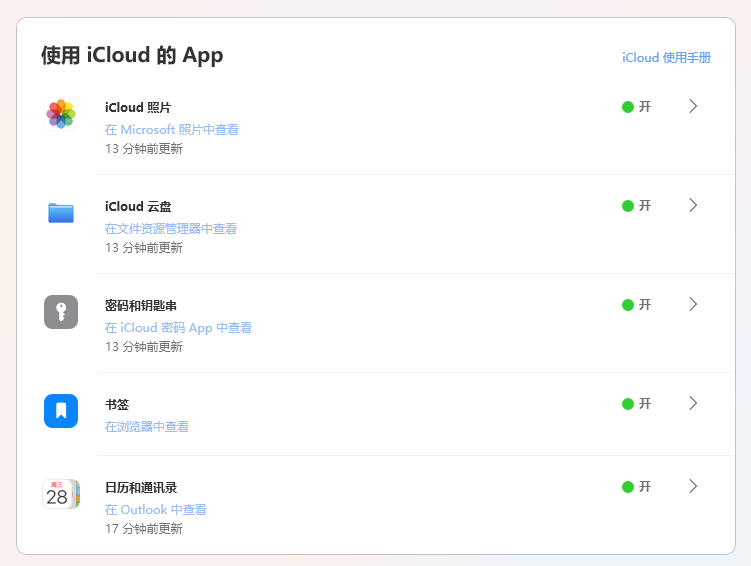Click the 密码和钥匙串 gray key icon
Screen dimensions: 751x566
[61, 312]
